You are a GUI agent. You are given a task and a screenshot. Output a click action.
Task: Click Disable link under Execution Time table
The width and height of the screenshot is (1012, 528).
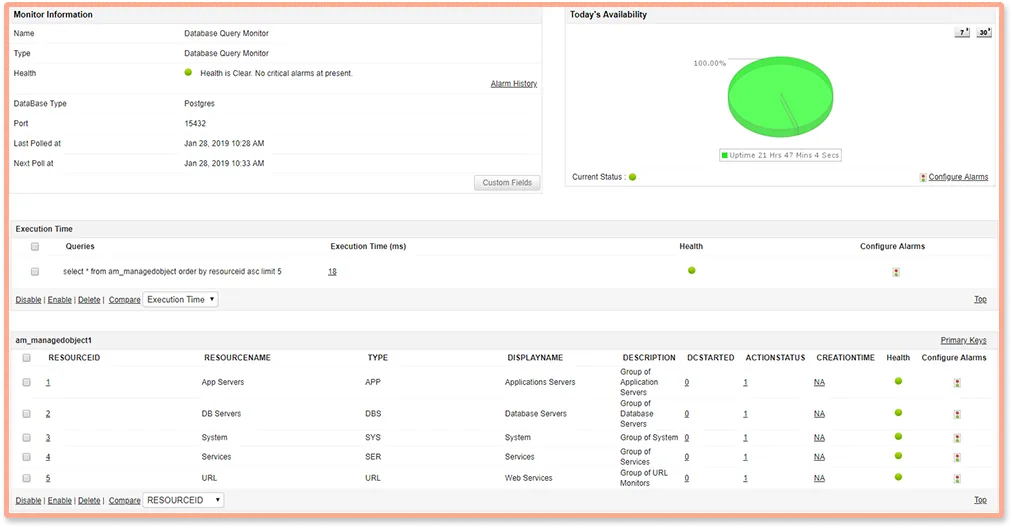coord(28,300)
